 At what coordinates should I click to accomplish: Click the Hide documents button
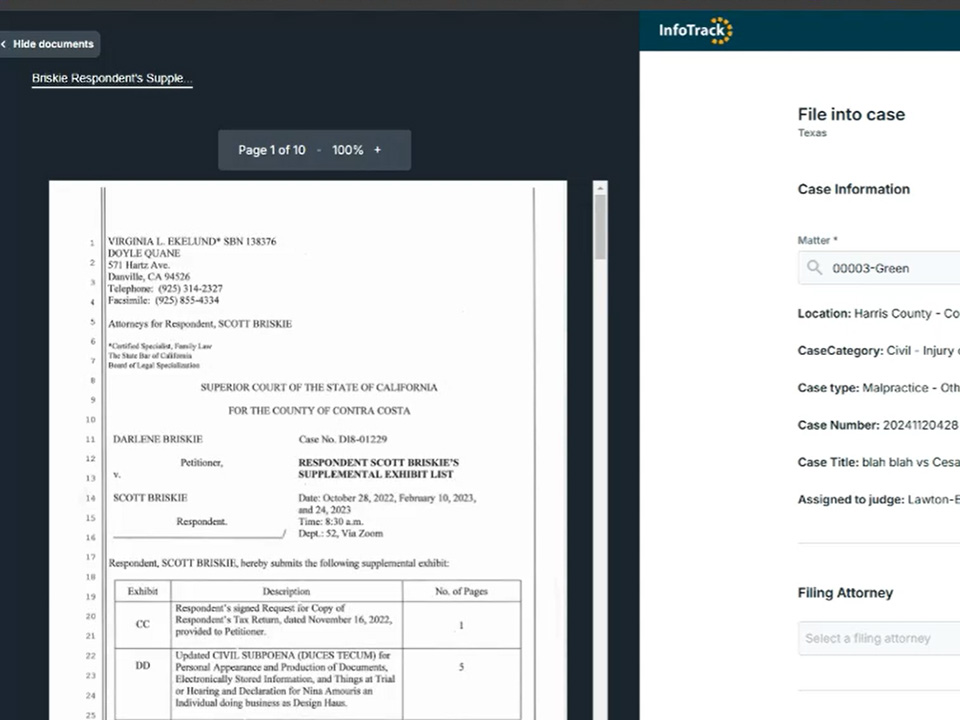(53, 44)
